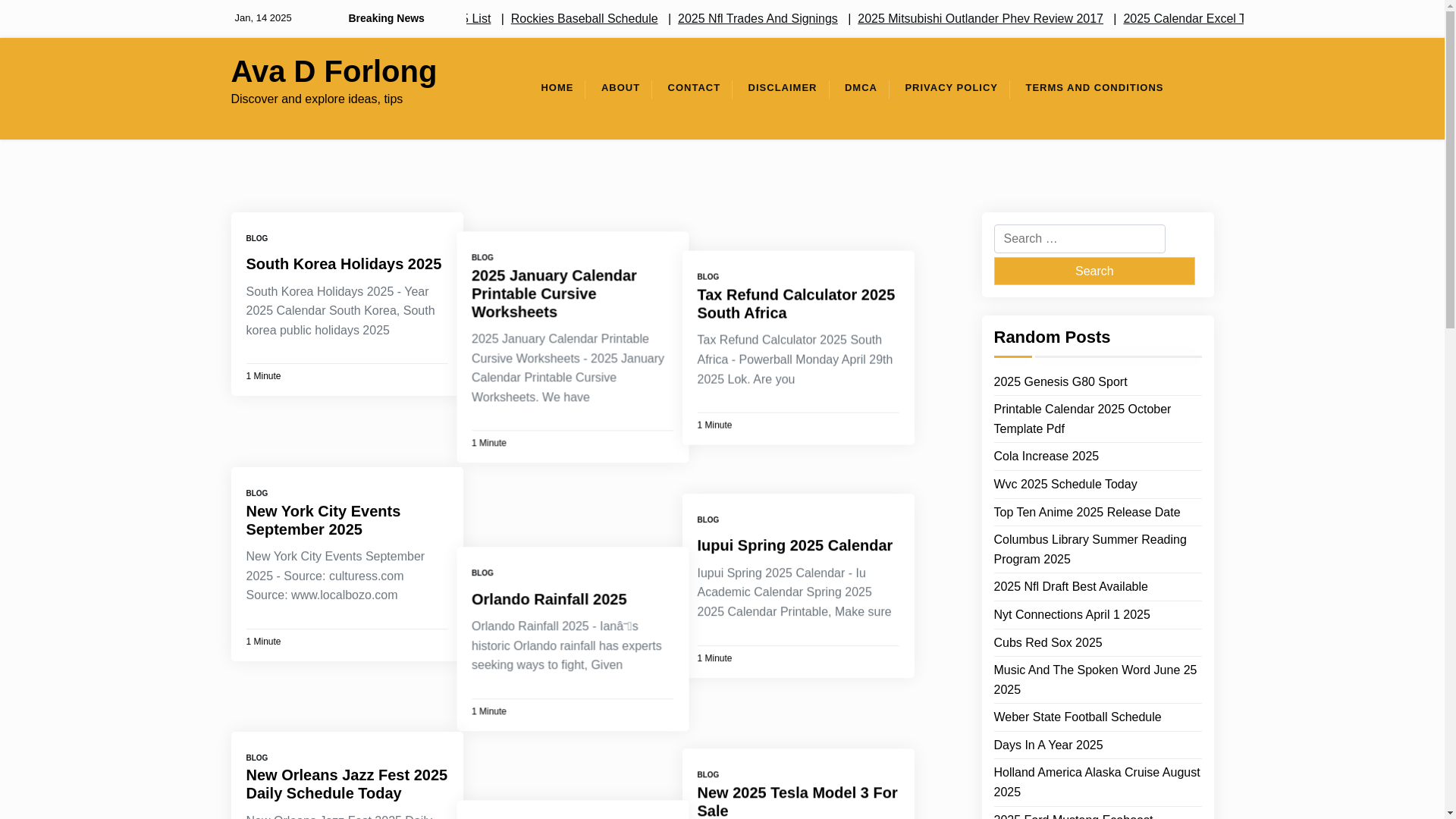Open 2025 January Calendar Printable Cursive Worksheets

(x=554, y=294)
